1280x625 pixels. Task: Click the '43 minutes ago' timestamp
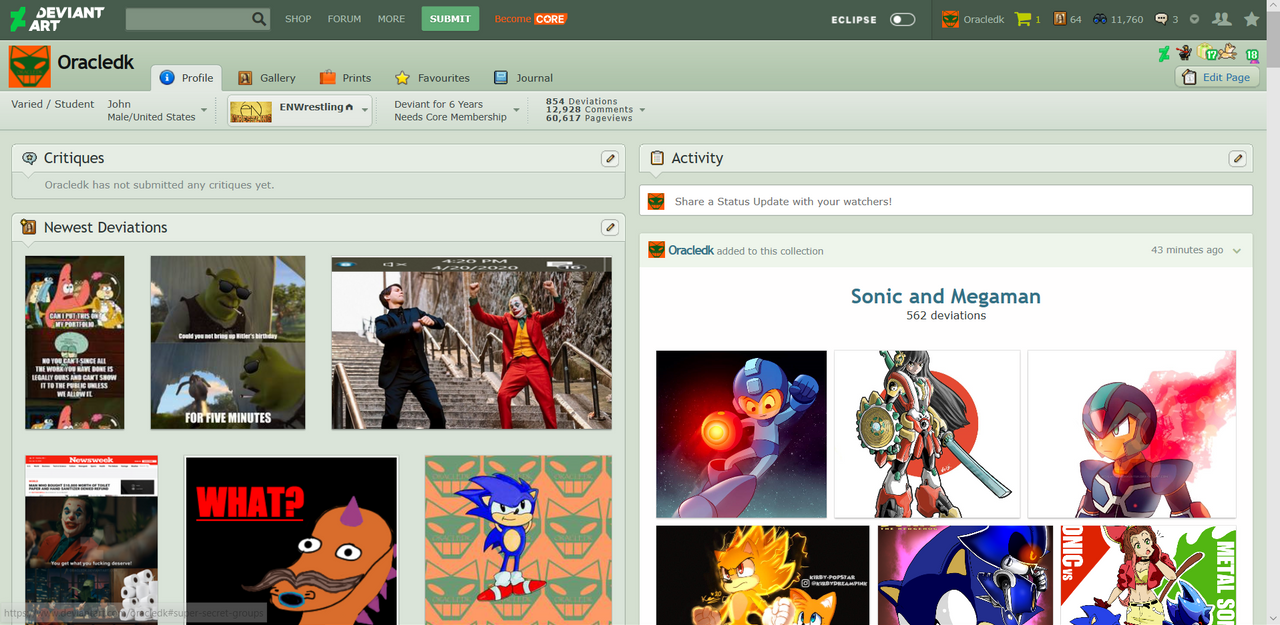1187,251
